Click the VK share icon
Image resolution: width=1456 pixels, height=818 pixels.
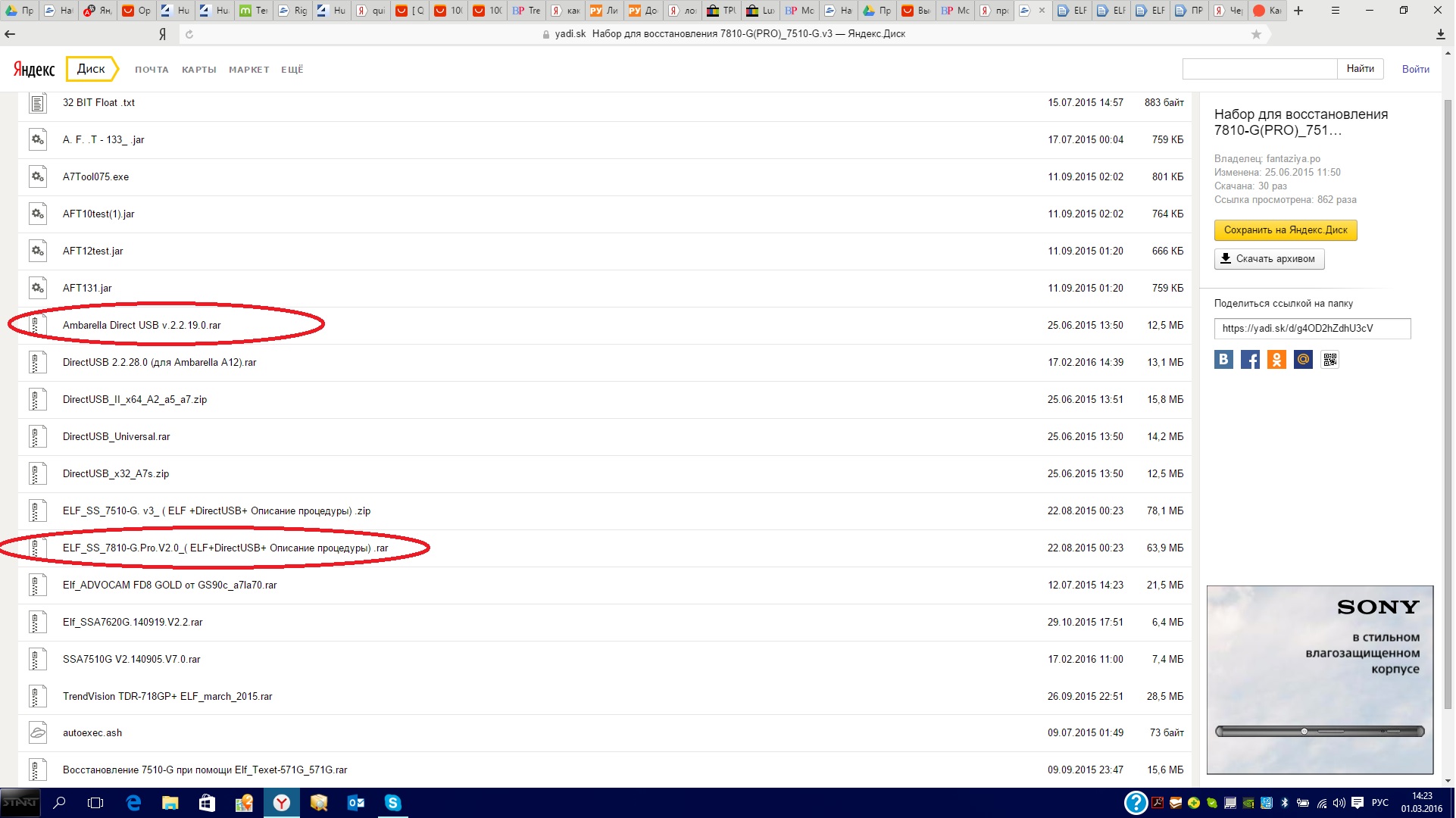(x=1223, y=360)
